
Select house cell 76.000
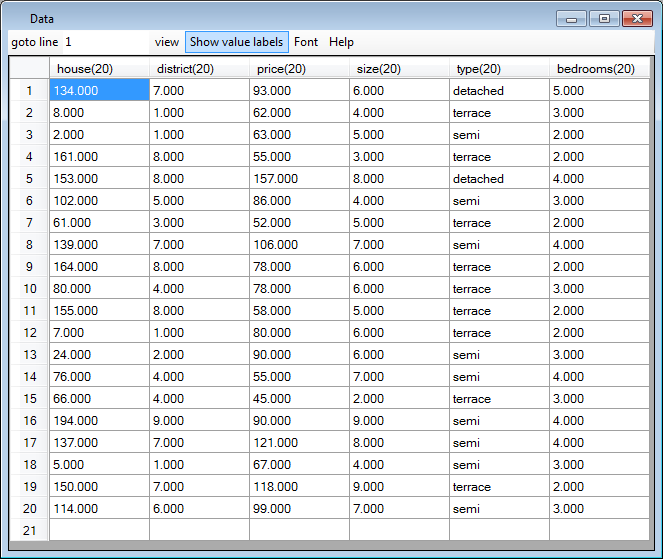coord(99,376)
